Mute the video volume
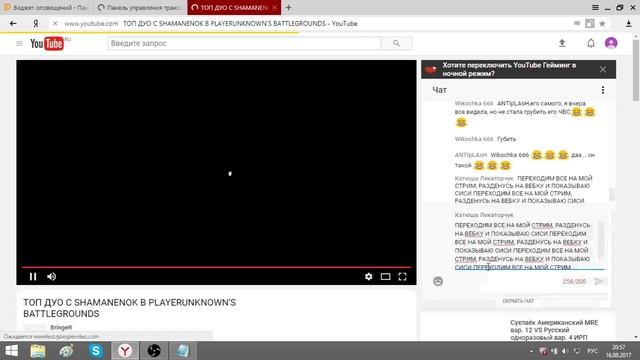The width and height of the screenshot is (640, 360). pos(52,277)
